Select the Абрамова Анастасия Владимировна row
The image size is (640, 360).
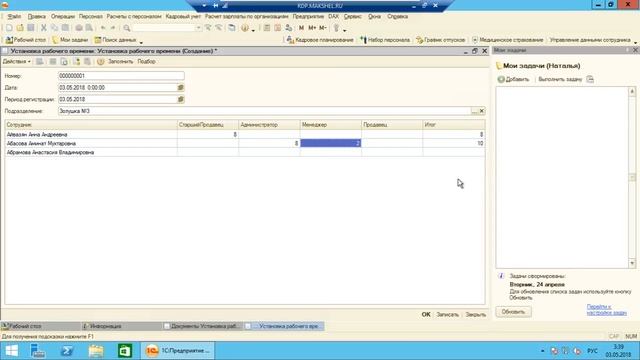pyautogui.click(x=245, y=152)
